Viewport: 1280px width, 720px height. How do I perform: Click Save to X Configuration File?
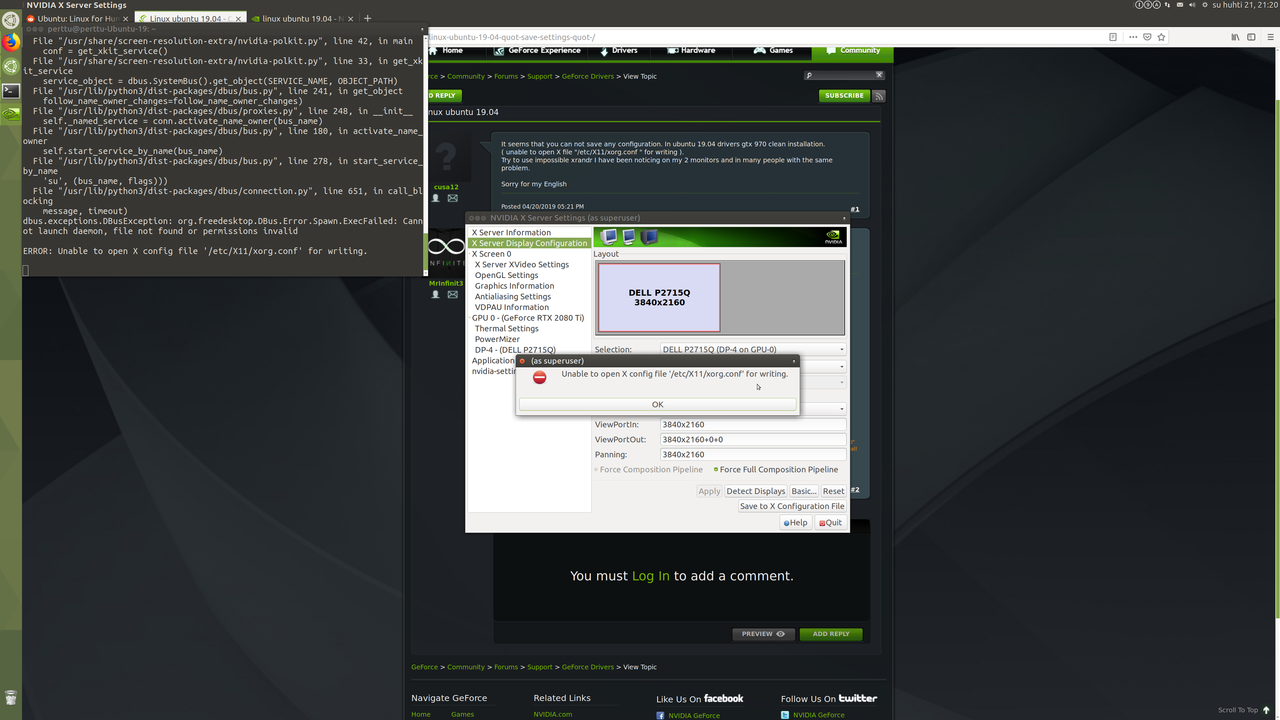pos(792,506)
